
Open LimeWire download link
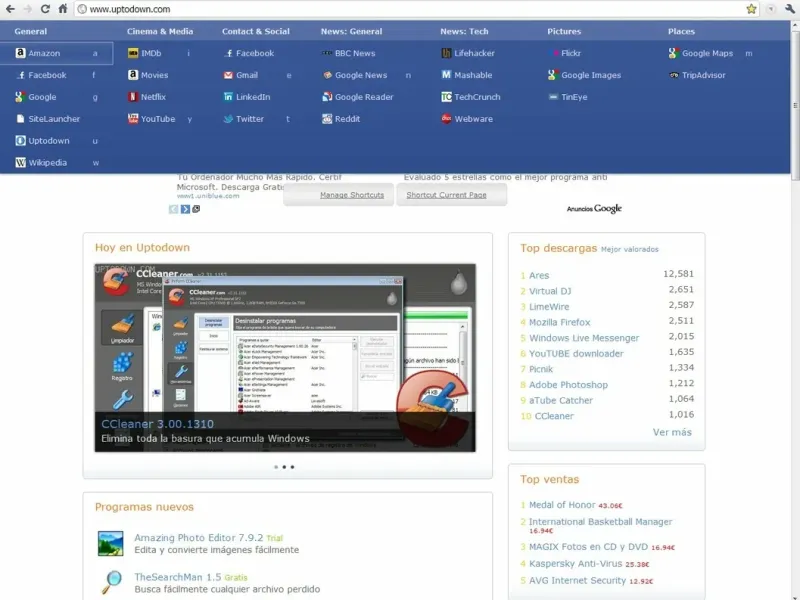coord(549,307)
